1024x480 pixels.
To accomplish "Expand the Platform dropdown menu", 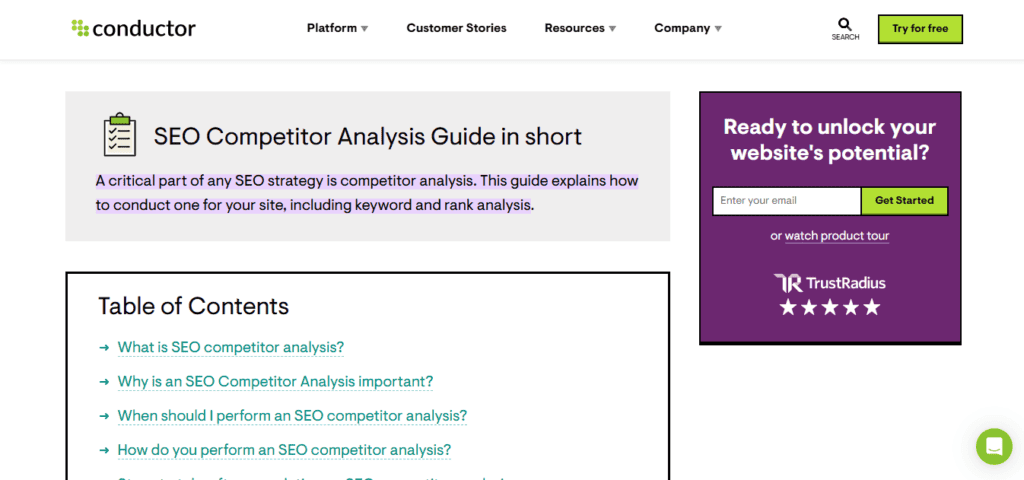I will coord(338,28).
